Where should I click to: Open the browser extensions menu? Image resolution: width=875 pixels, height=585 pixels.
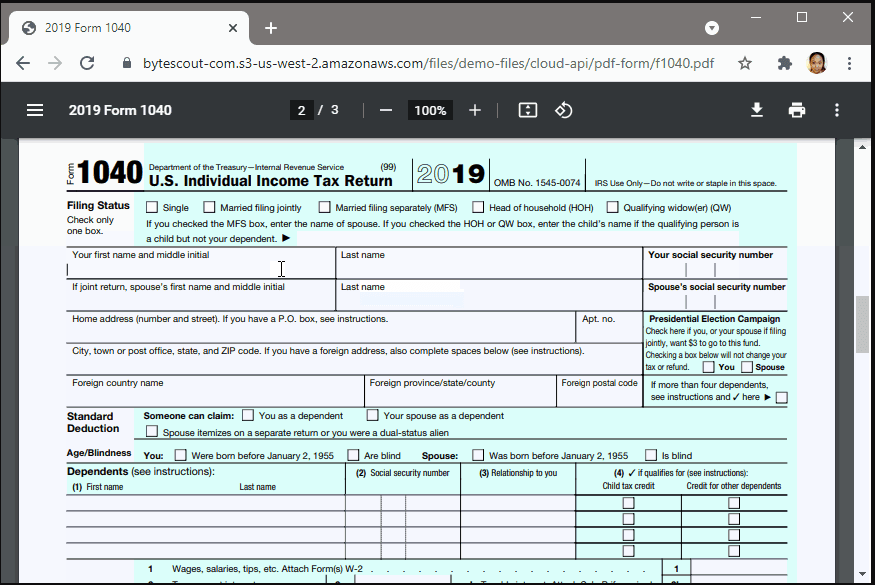point(784,62)
